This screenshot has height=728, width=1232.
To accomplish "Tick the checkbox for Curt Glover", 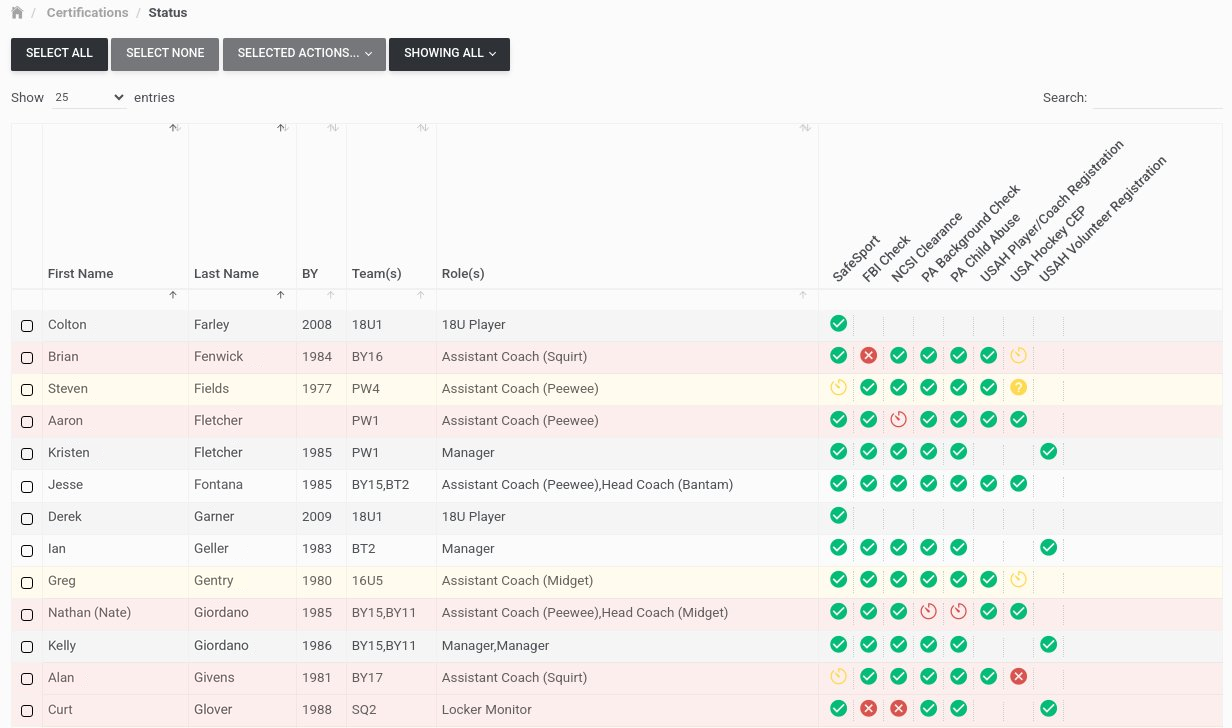I will (x=27, y=711).
